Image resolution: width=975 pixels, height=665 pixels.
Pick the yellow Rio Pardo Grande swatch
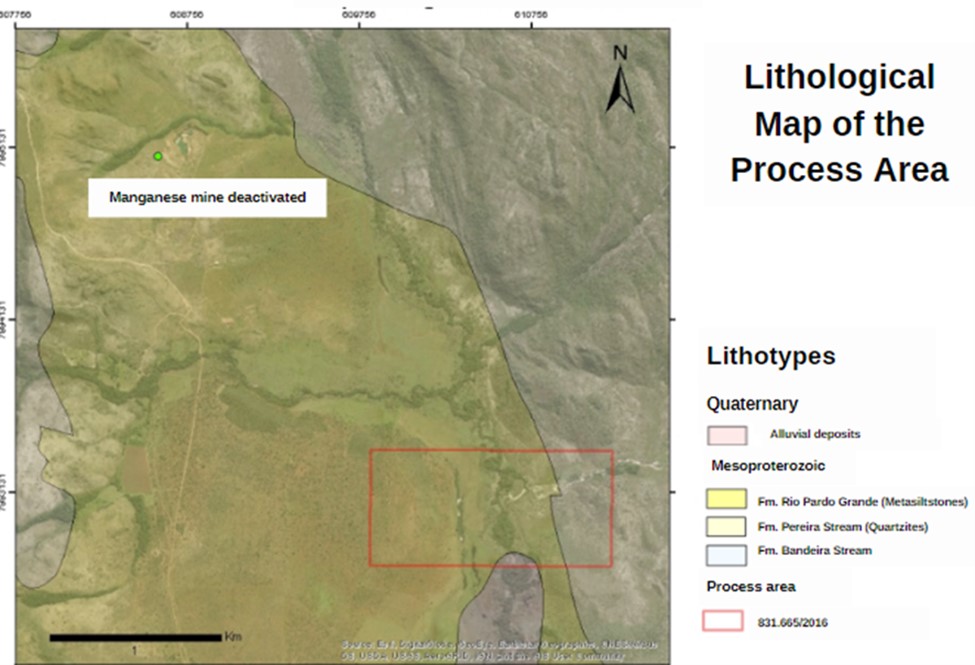point(727,499)
